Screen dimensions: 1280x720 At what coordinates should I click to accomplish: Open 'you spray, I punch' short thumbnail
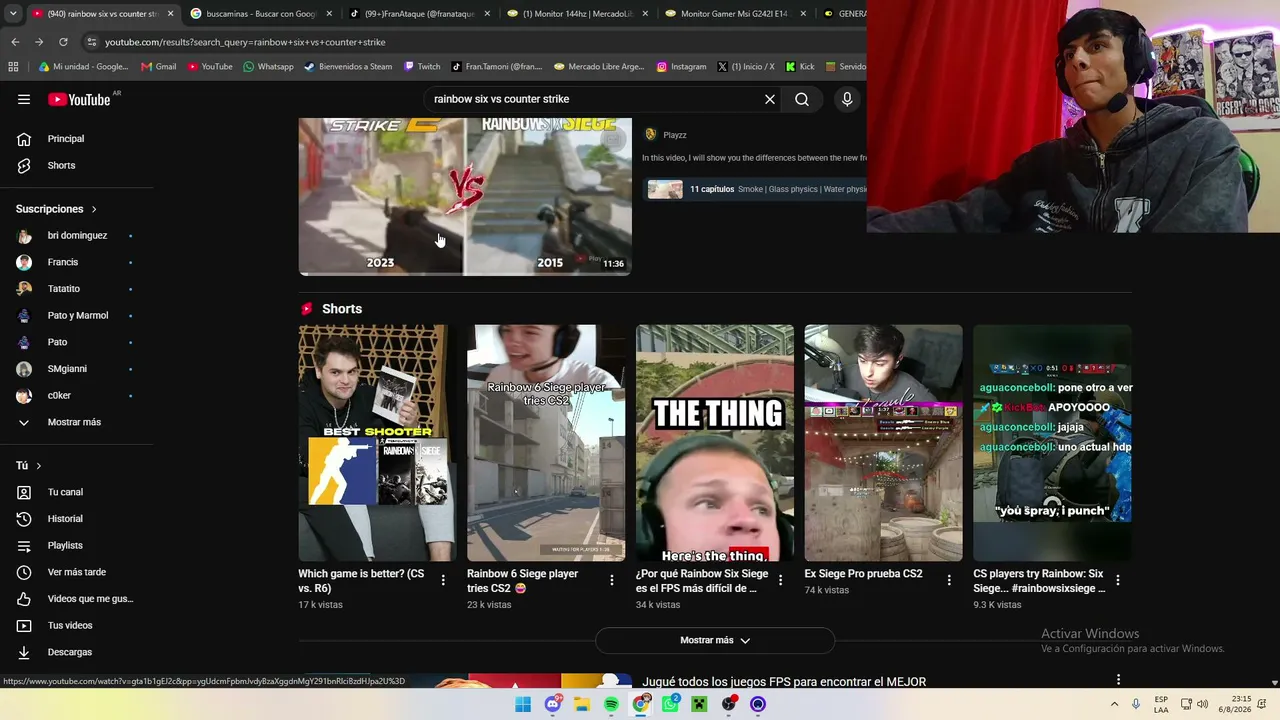click(1052, 442)
